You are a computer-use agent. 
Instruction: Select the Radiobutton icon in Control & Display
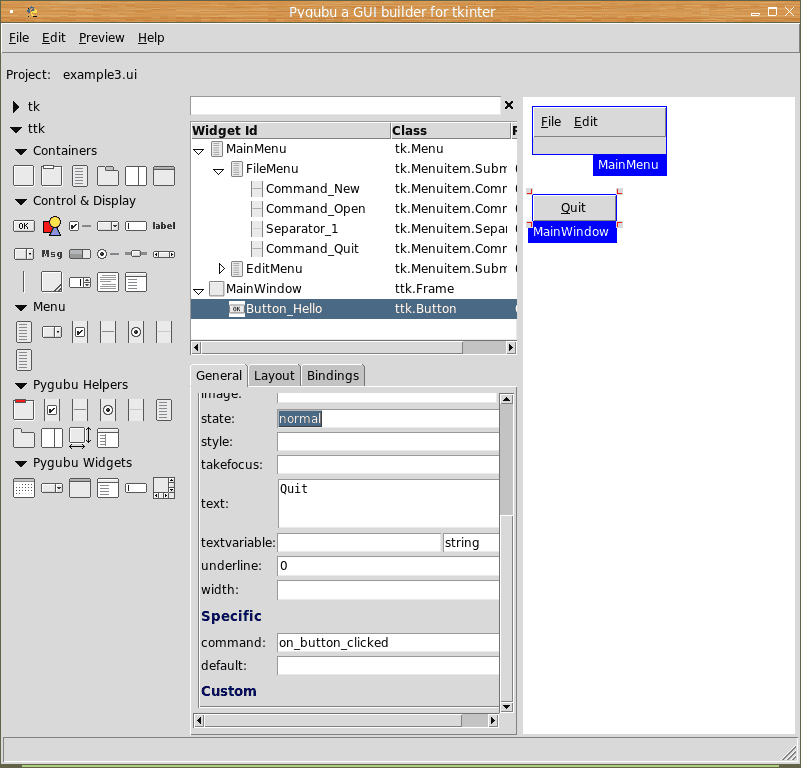[x=108, y=254]
